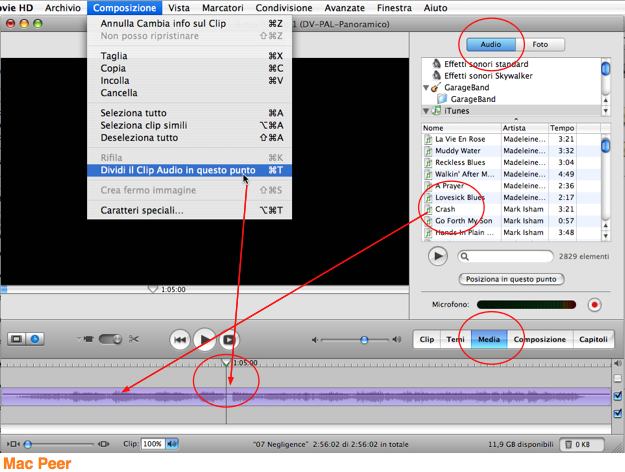Screen dimensions: 625x472
Task: Choose Annulla Cambia info sul Clip
Action: [x=189, y=24]
